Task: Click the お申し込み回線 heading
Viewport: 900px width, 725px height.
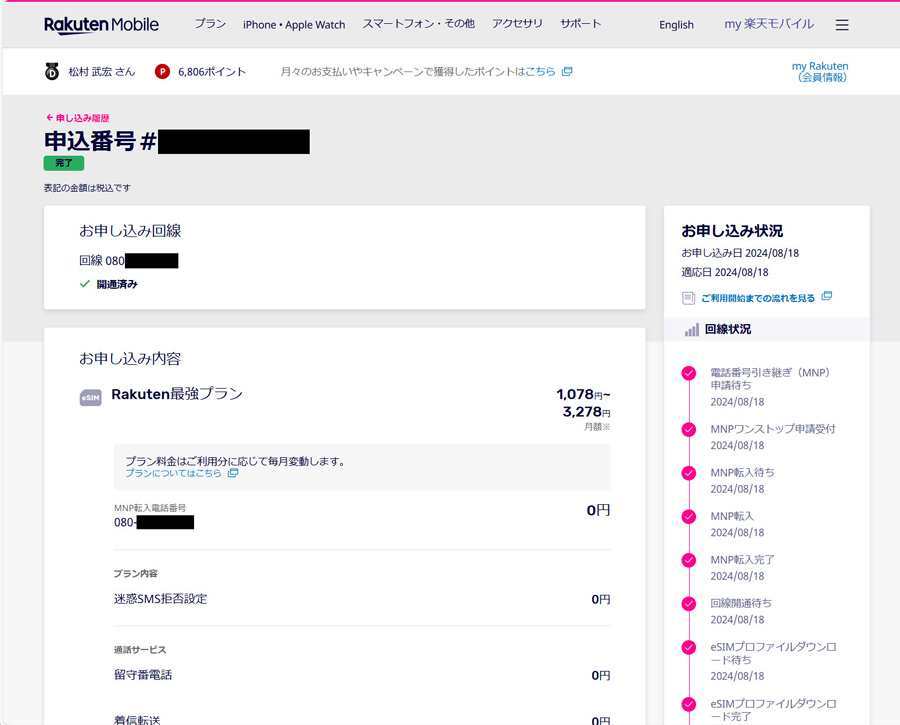Action: click(130, 231)
